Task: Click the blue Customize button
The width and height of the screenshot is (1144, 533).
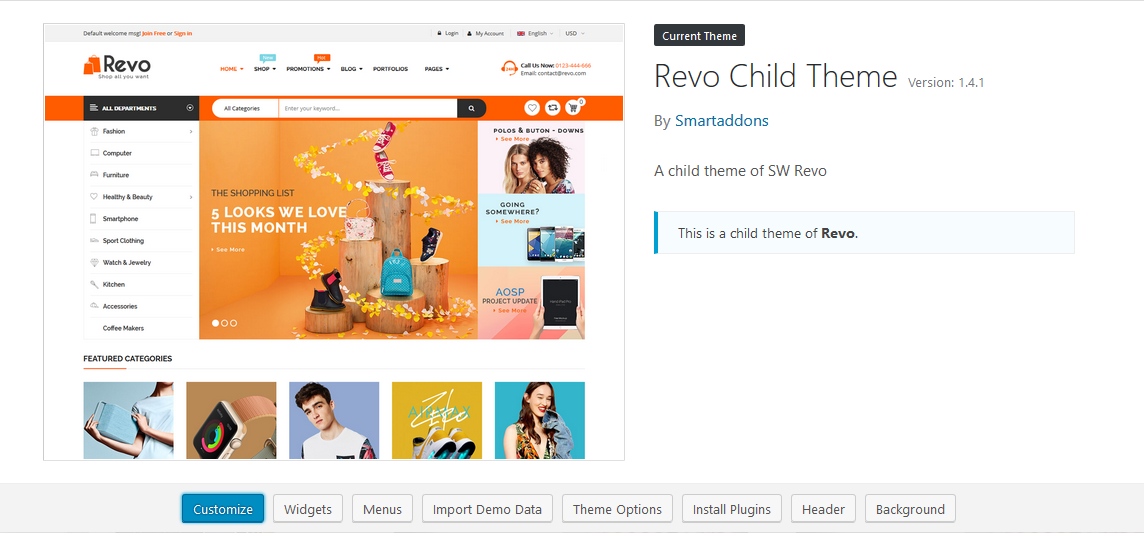Action: pos(223,509)
